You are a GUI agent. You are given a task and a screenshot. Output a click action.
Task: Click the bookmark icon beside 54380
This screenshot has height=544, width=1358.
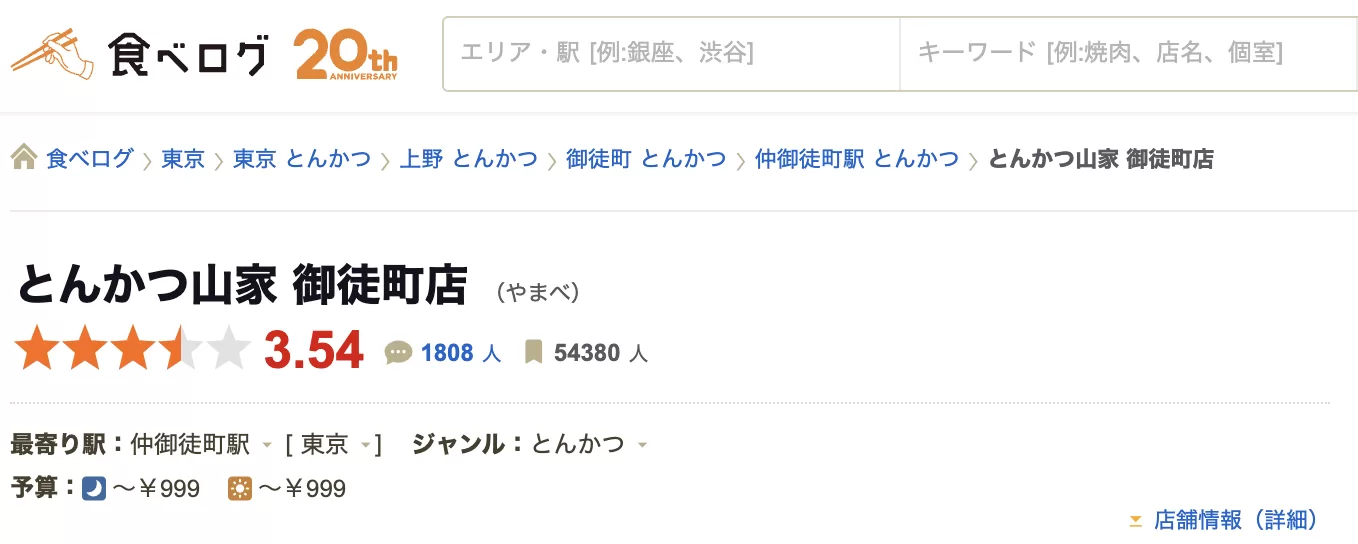coord(534,352)
